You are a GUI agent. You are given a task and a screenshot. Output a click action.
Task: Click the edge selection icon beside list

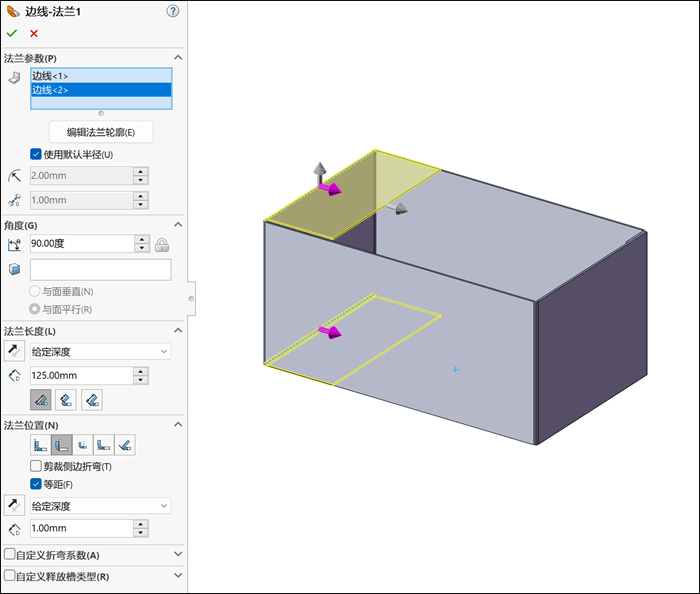pos(14,78)
